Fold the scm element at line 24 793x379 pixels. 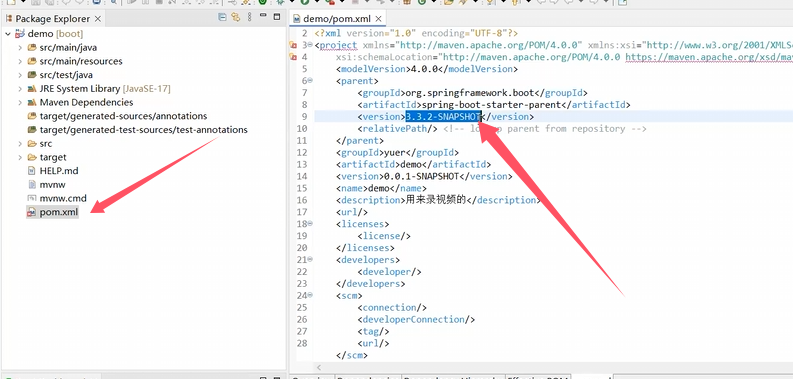point(310,296)
